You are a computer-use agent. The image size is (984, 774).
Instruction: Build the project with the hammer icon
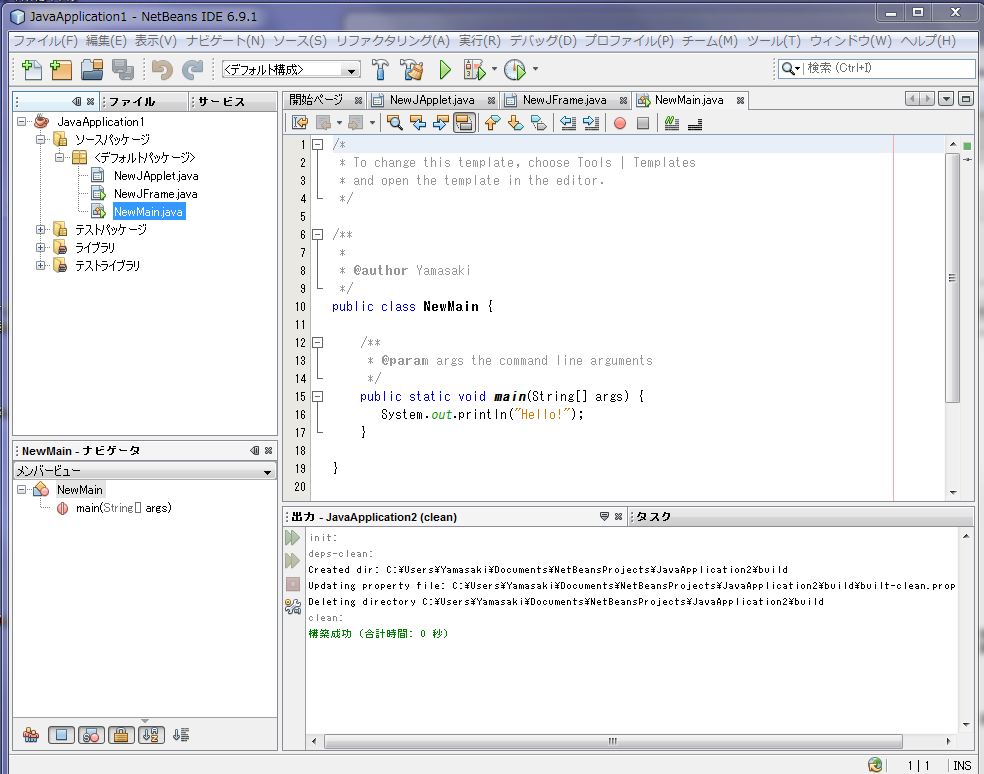380,69
